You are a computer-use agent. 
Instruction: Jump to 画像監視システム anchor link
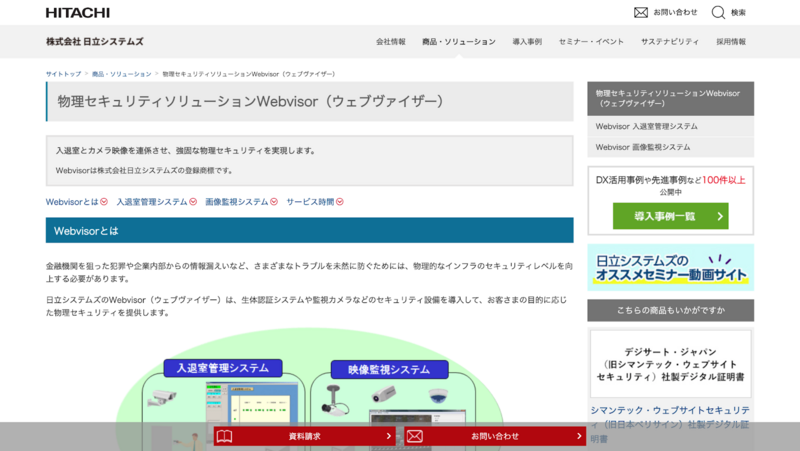237,202
